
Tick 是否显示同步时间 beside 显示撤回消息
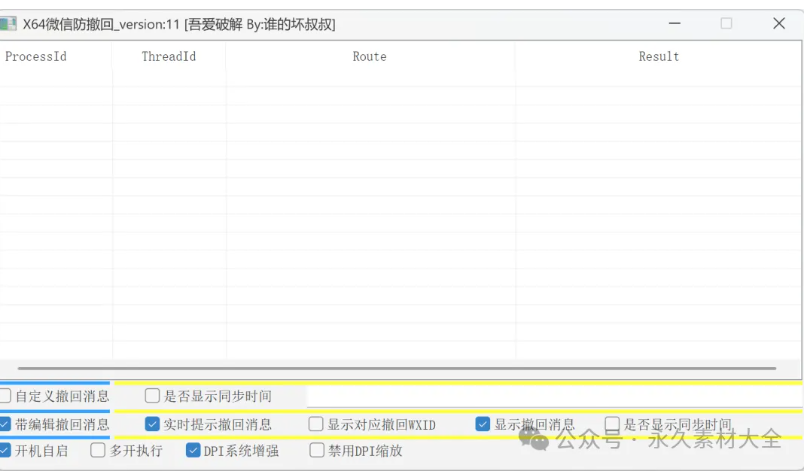pyautogui.click(x=612, y=424)
